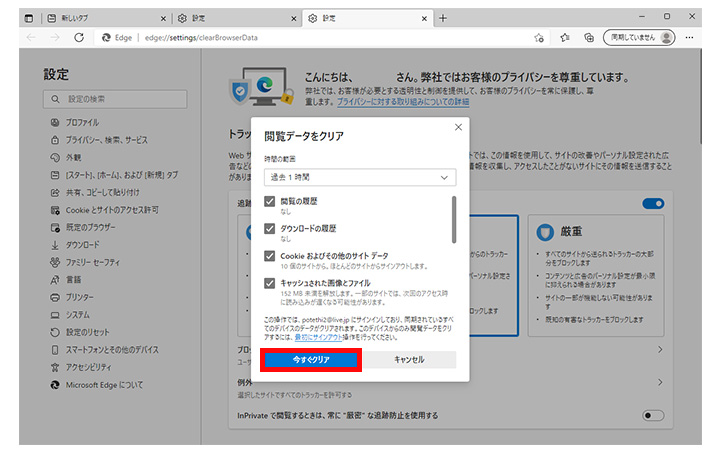The width and height of the screenshot is (720, 450).
Task: Click the Microsoft Edge について icon
Action: (x=55, y=385)
